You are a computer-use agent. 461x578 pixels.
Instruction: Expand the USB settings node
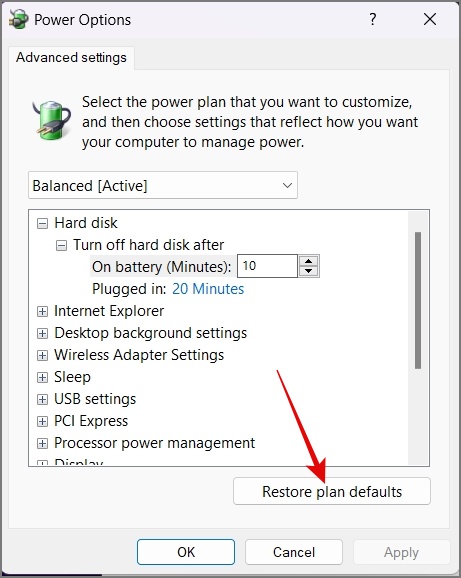click(42, 400)
